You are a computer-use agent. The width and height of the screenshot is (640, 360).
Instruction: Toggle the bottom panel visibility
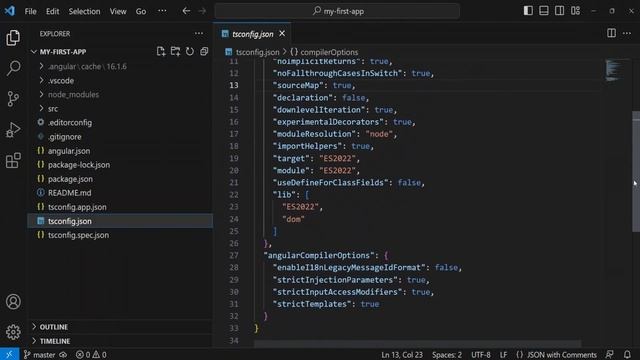(544, 11)
